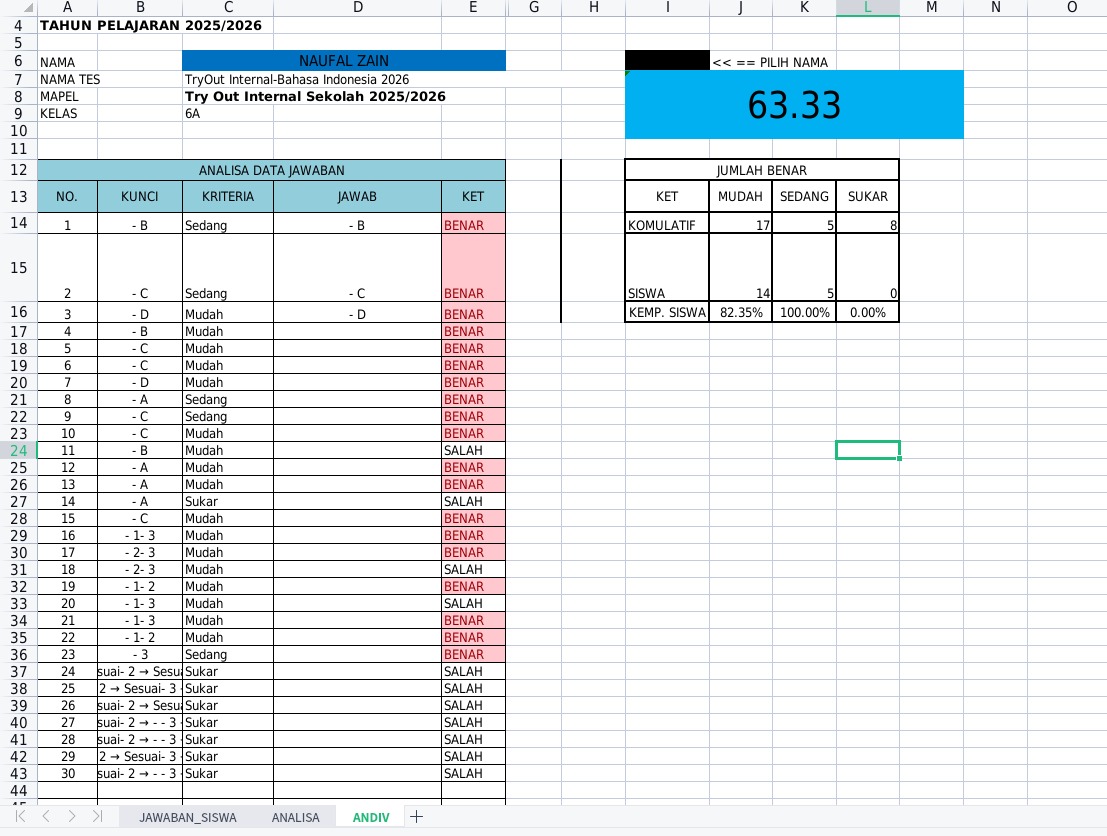Click SISWA MUDAH value 14
This screenshot has width=1107, height=836.
tap(741, 268)
